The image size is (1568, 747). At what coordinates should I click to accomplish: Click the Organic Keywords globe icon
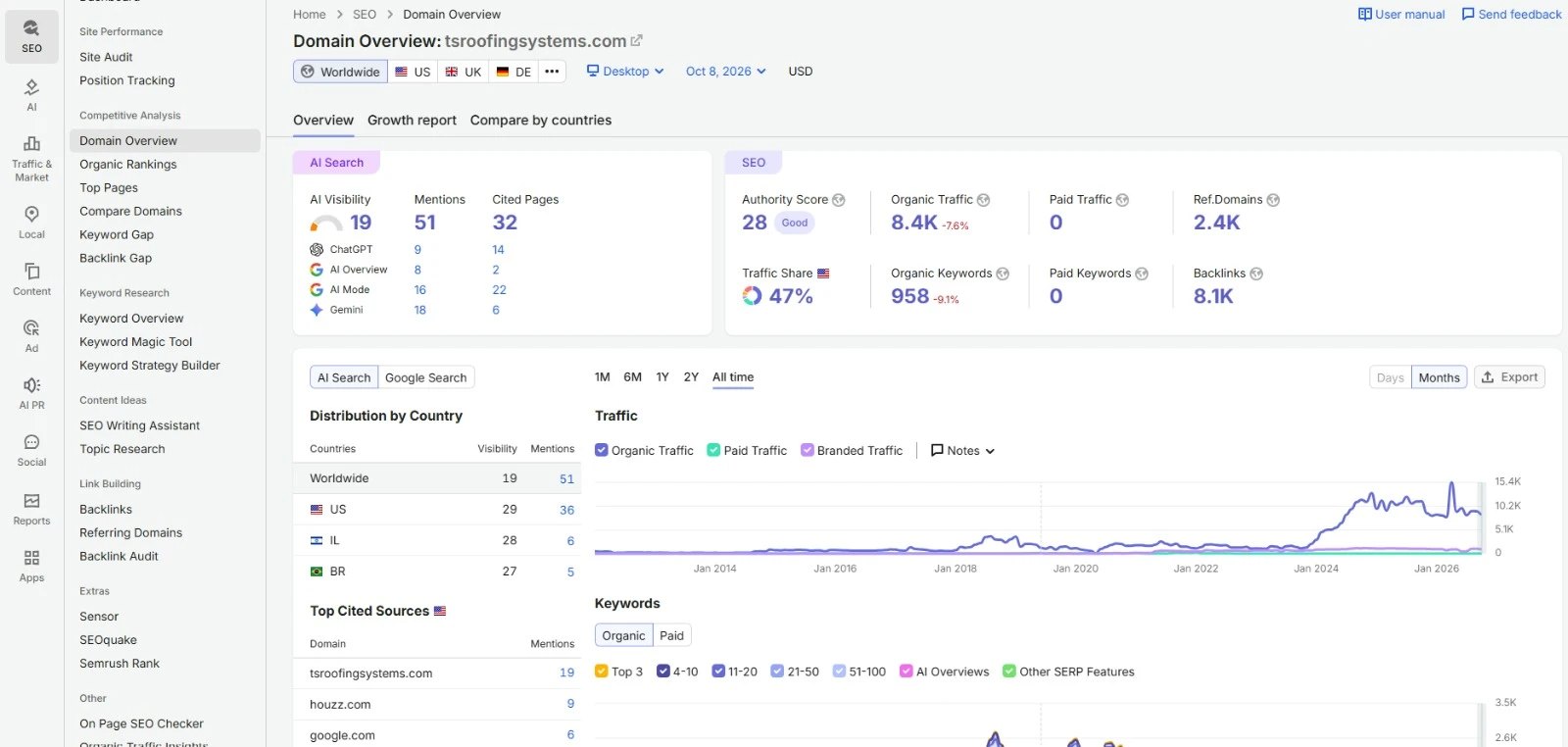click(1003, 274)
